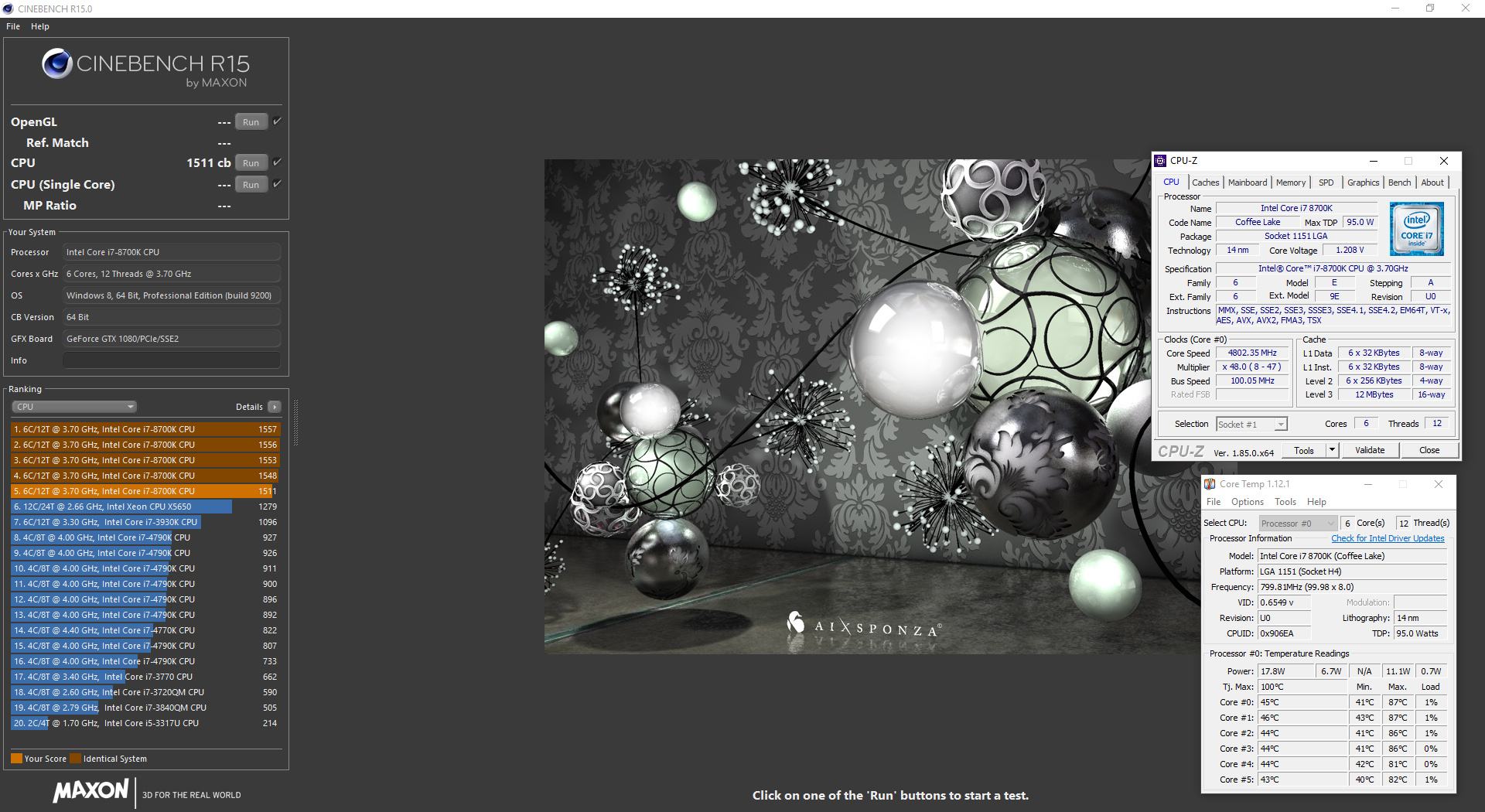1485x812 pixels.
Task: Run the OpenGL benchmark
Action: [251, 121]
